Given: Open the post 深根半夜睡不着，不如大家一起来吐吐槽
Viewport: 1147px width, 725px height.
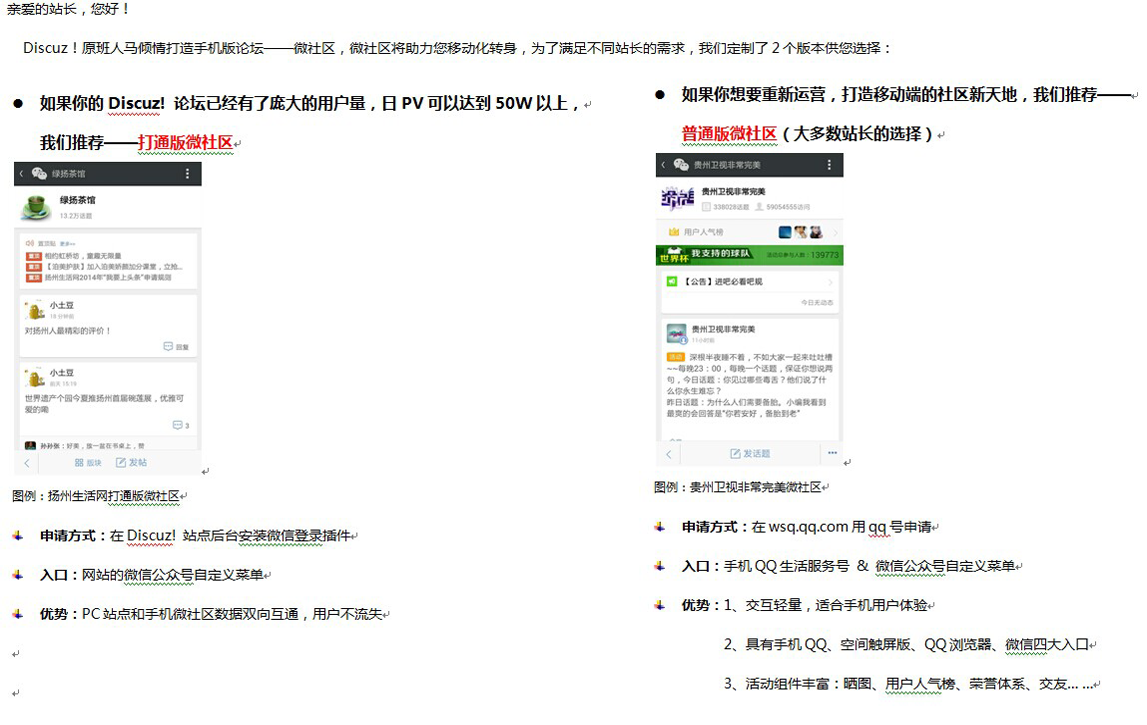Looking at the screenshot, I should click(750, 386).
